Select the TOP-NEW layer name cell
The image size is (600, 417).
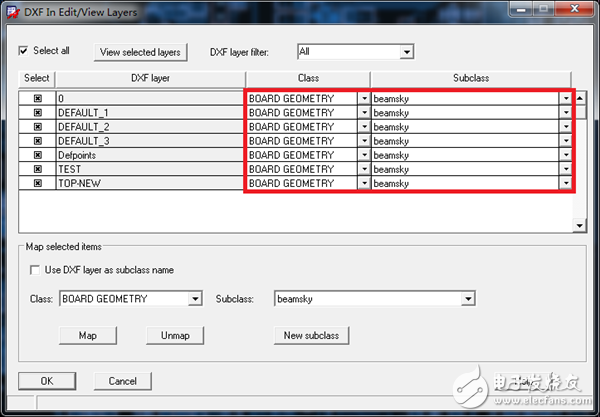click(x=150, y=183)
